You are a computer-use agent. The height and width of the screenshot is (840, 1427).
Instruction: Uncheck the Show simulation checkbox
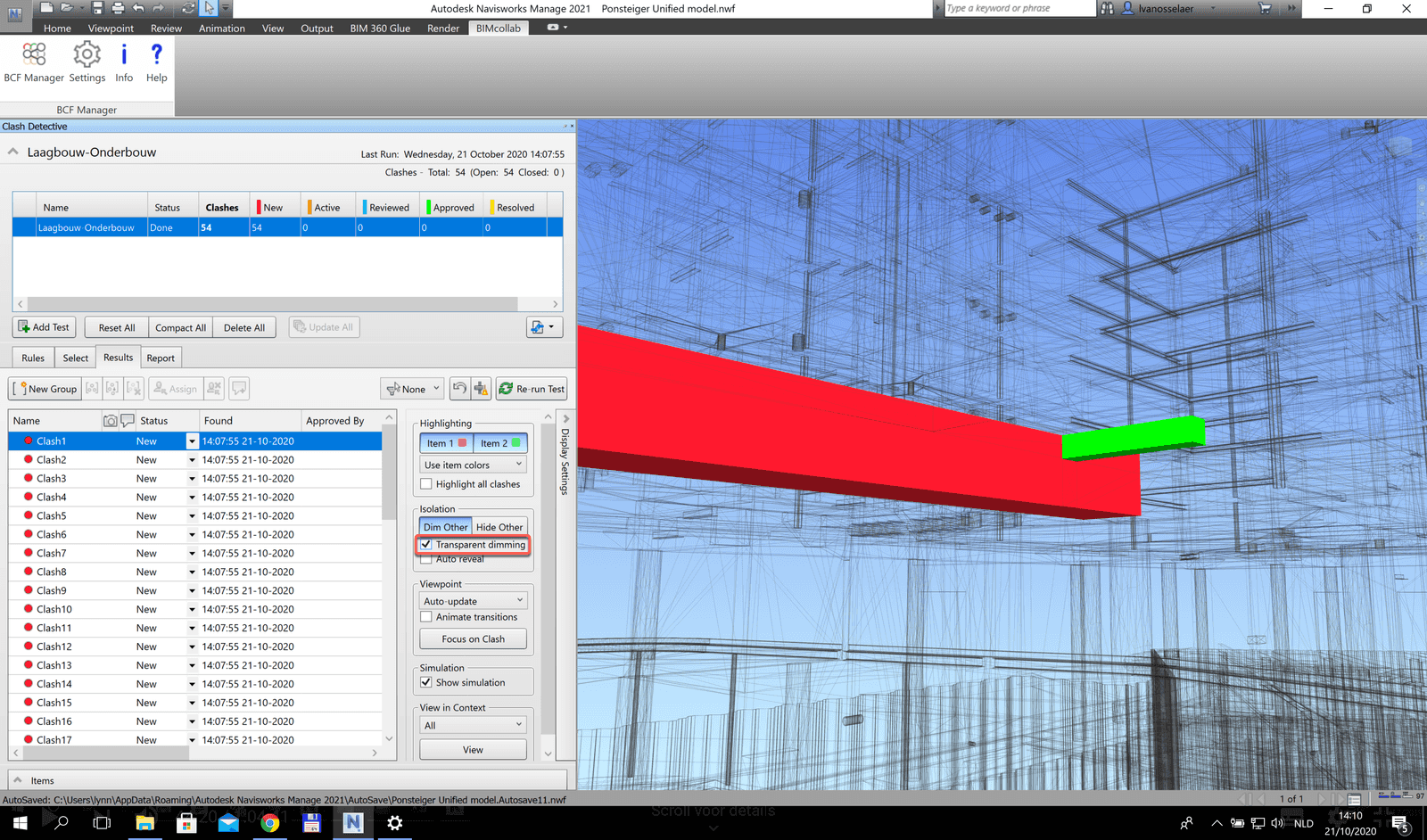pyautogui.click(x=426, y=682)
